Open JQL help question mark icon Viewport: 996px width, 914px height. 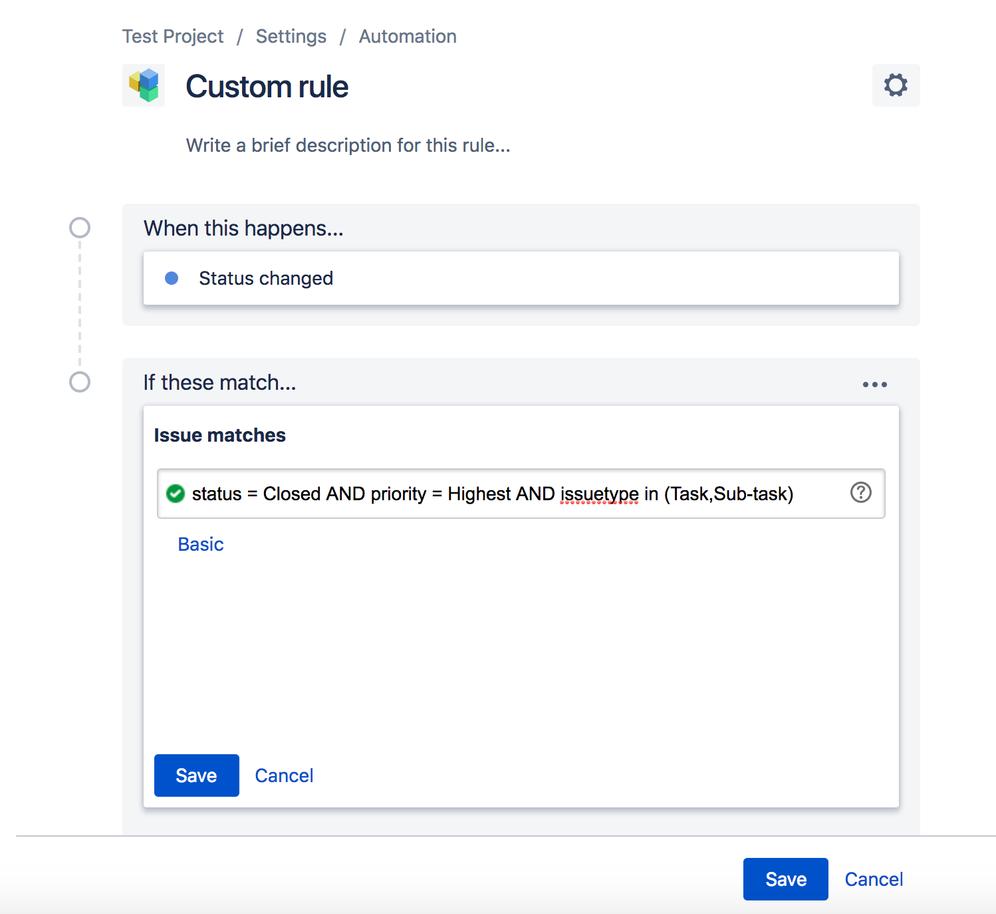[x=861, y=492]
